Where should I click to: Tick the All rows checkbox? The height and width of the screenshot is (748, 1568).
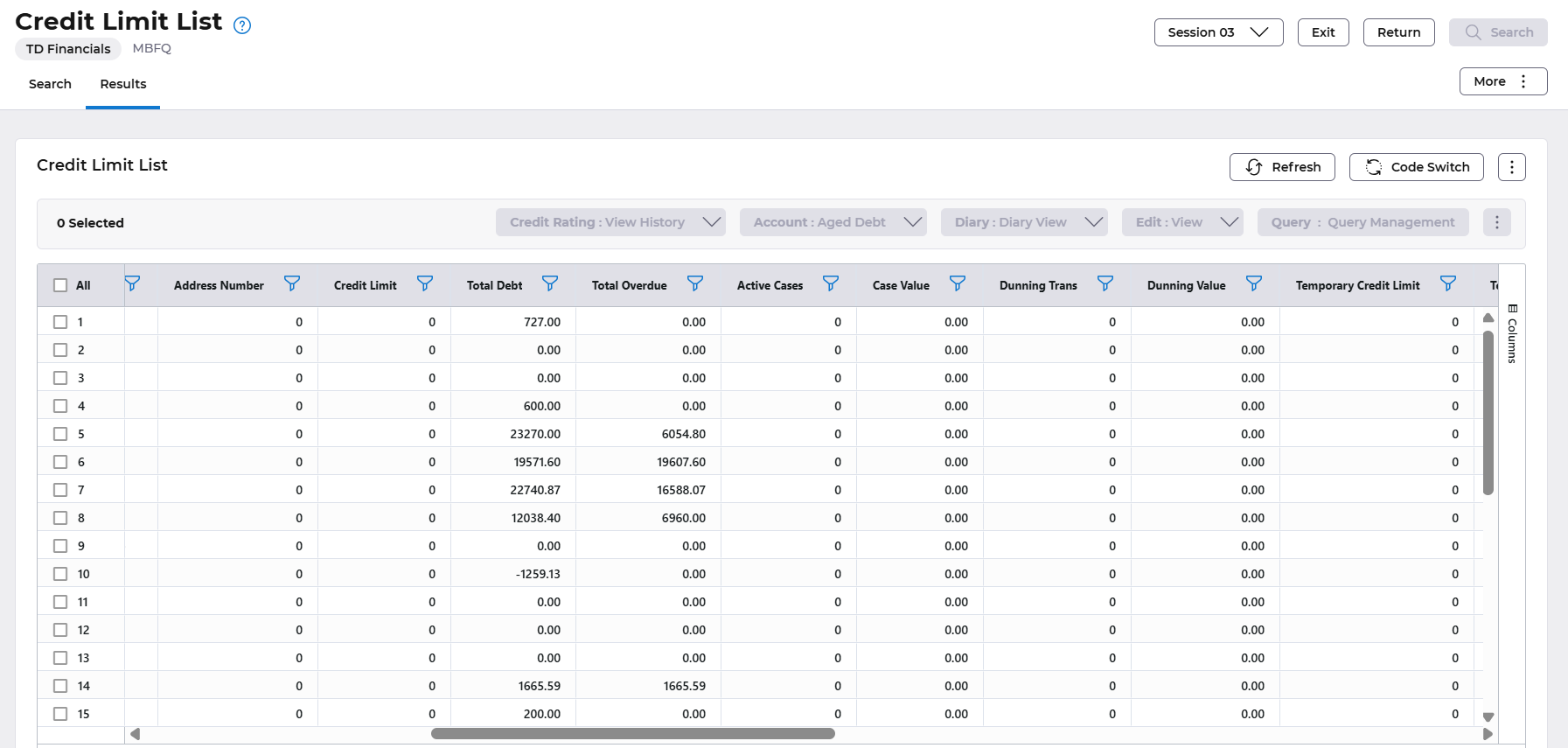60,285
